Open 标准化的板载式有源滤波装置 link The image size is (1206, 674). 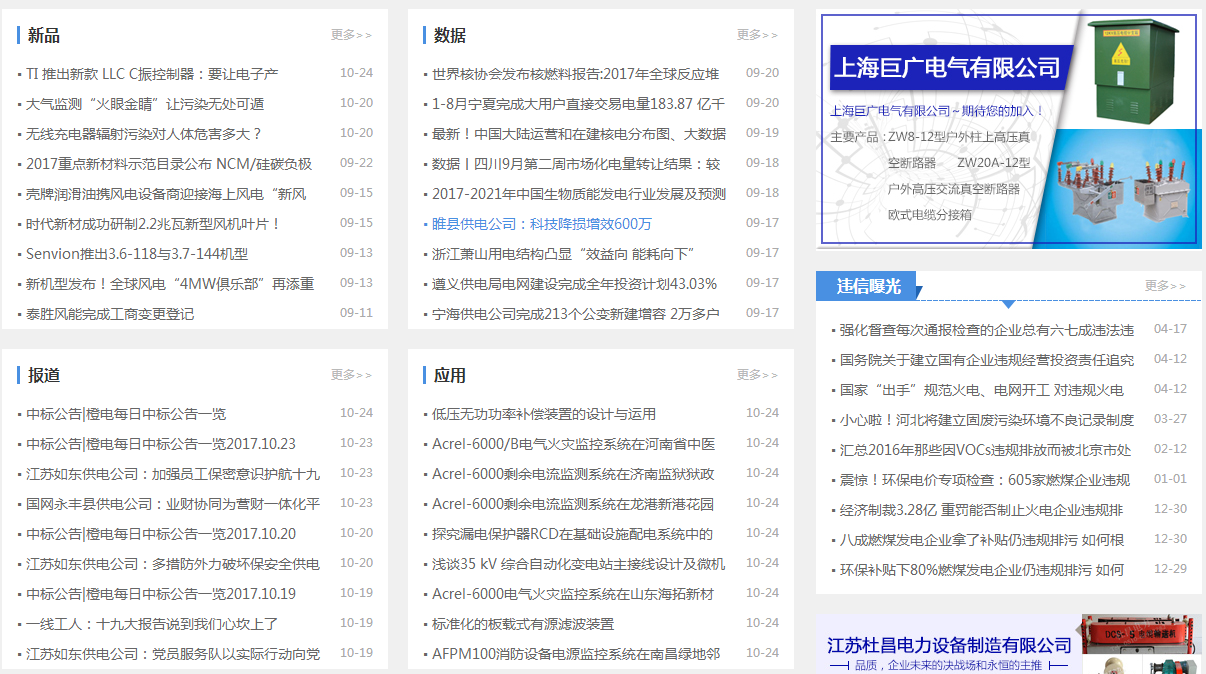click(523, 624)
